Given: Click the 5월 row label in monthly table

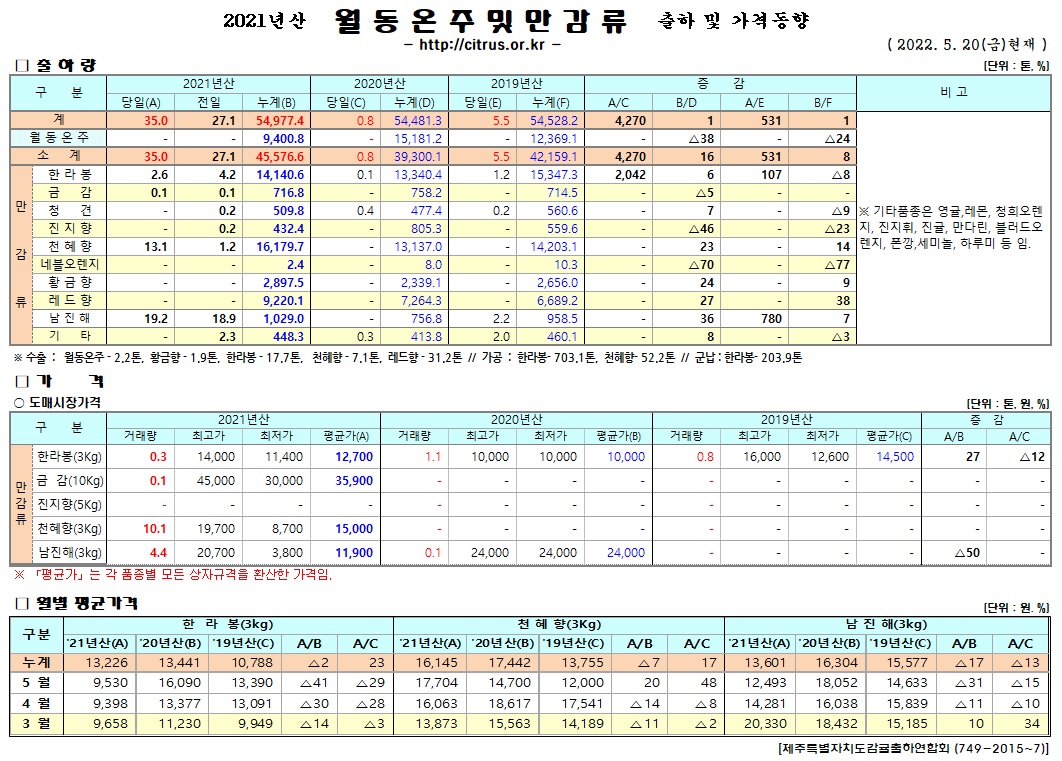Looking at the screenshot, I should (x=29, y=684).
